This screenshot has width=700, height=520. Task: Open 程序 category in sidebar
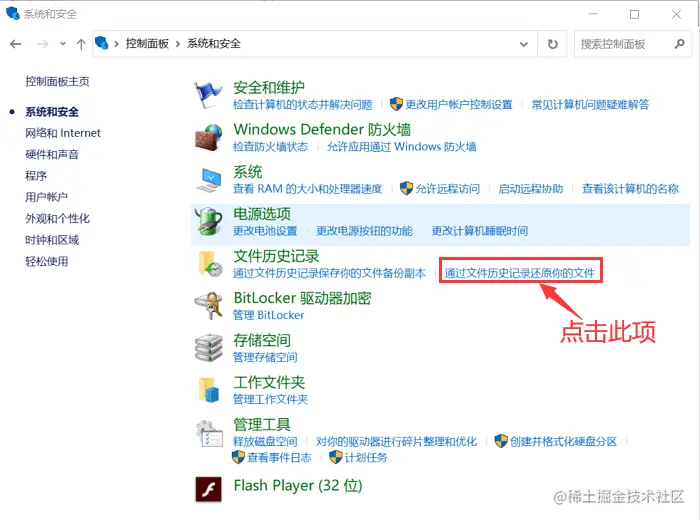(36, 175)
